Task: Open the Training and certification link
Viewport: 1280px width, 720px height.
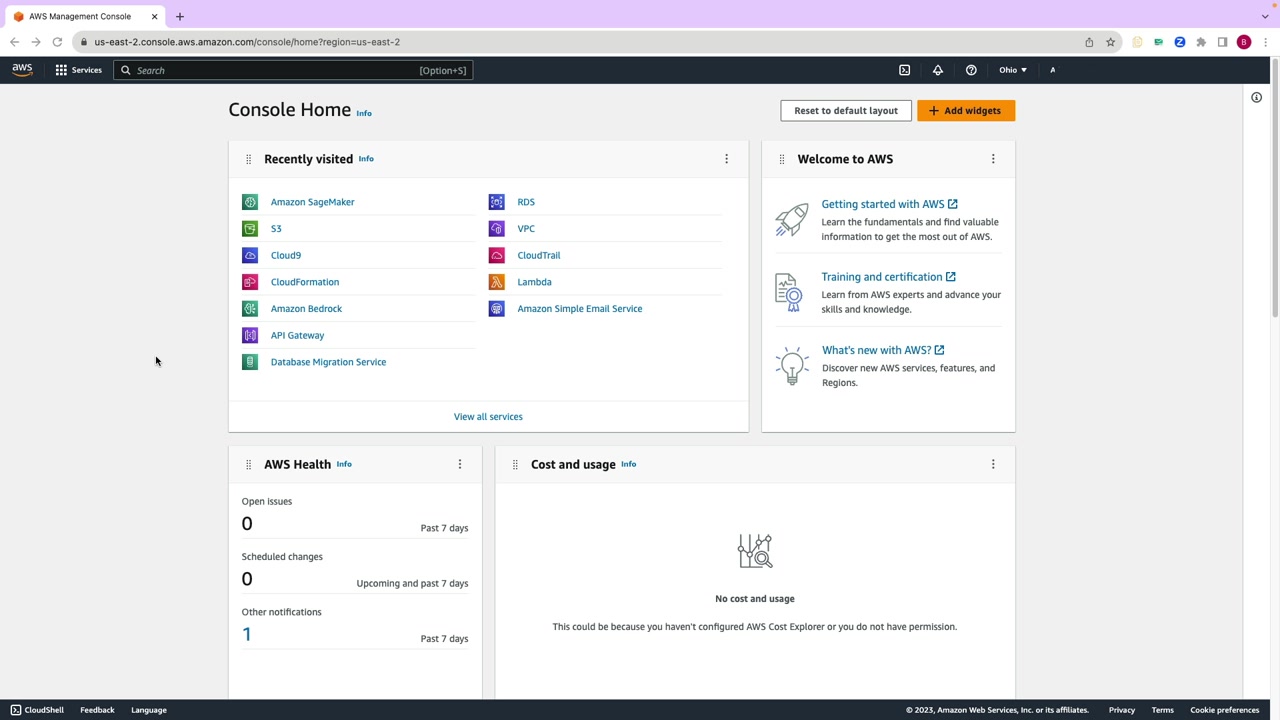Action: [888, 277]
